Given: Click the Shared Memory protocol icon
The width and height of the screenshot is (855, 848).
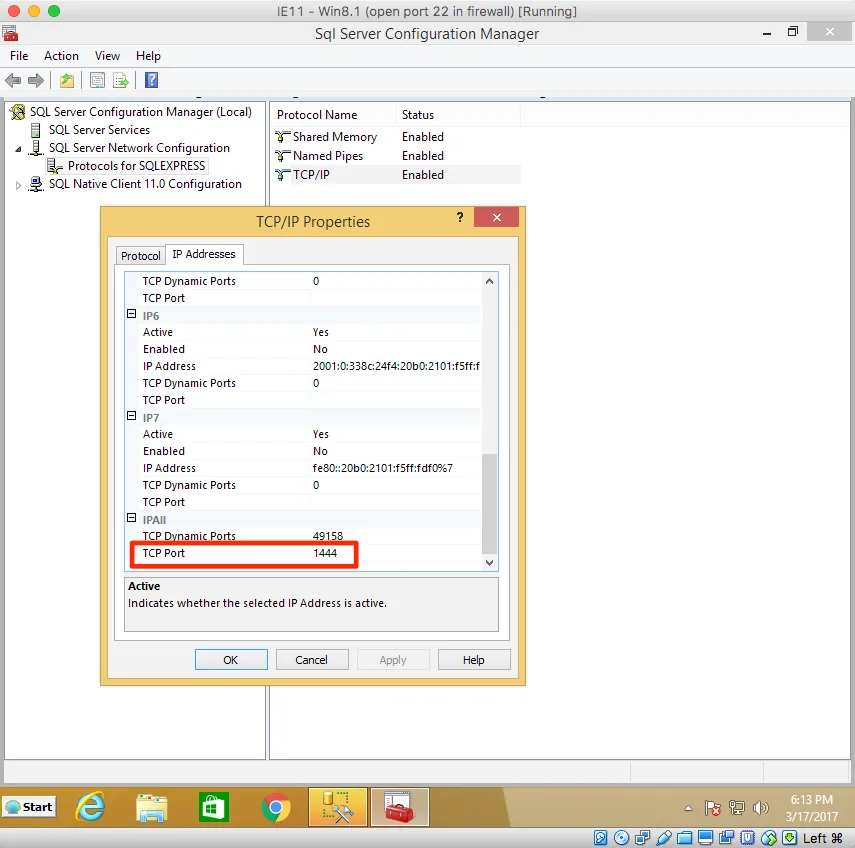Looking at the screenshot, I should pos(282,136).
